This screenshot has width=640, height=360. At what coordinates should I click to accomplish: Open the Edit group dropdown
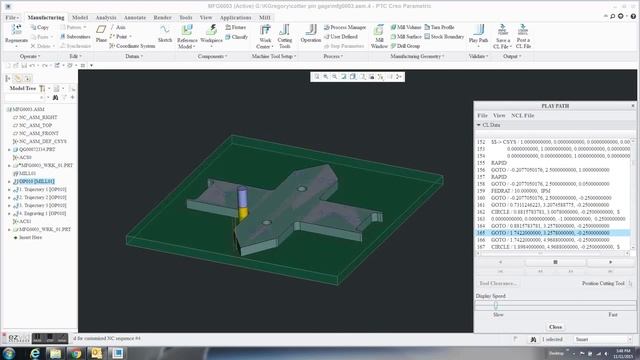pos(75,56)
